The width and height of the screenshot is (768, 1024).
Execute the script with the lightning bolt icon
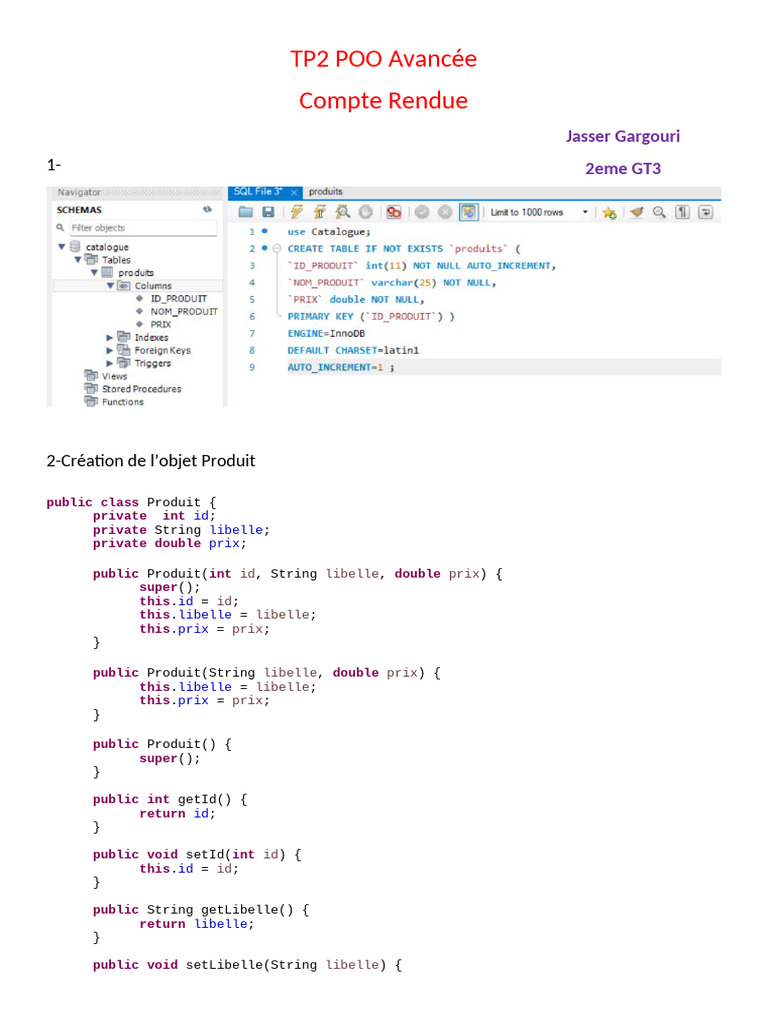point(296,212)
